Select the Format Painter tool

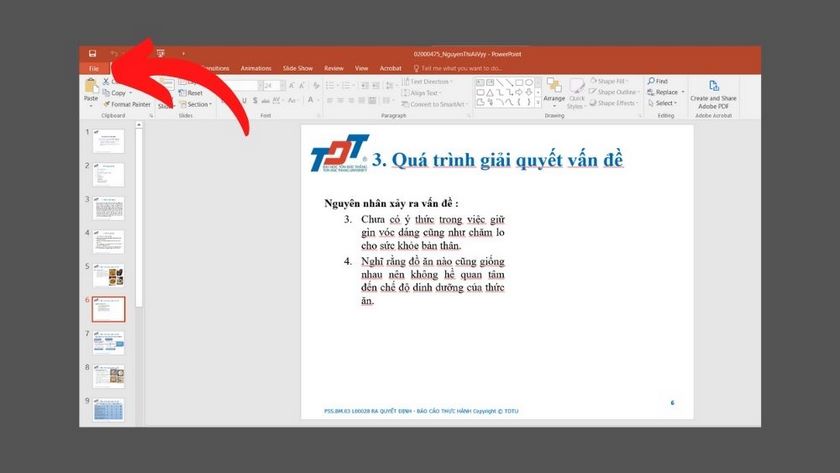(129, 104)
